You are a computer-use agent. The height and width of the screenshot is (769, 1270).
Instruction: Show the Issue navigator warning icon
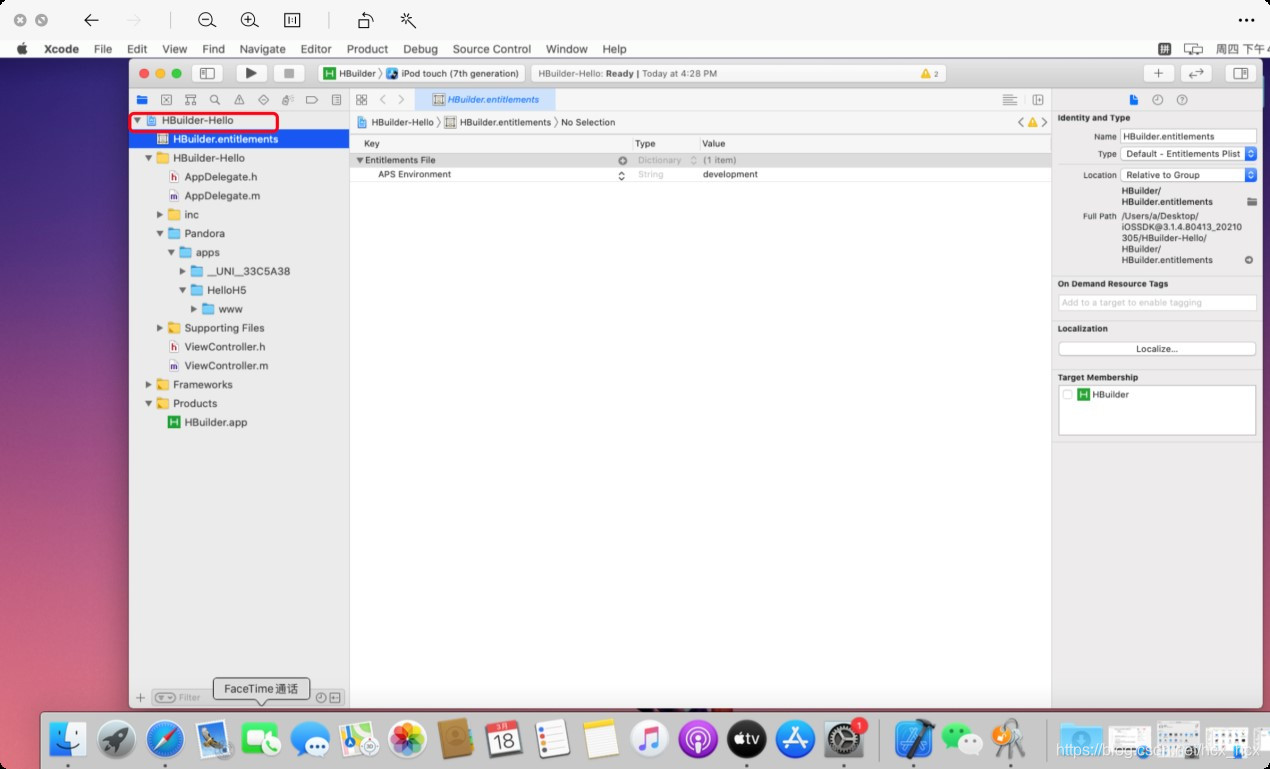(x=239, y=100)
